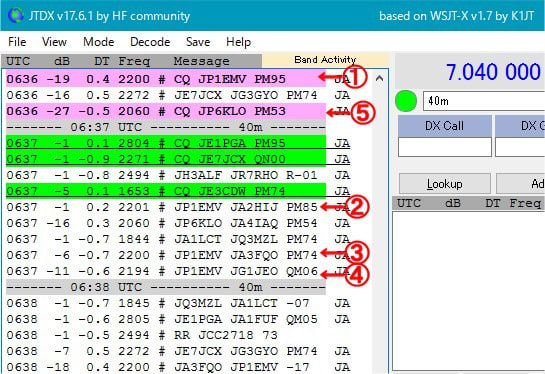Screen dimensions: 545x374
Task: Click the green status indicator circle
Action: coord(406,101)
